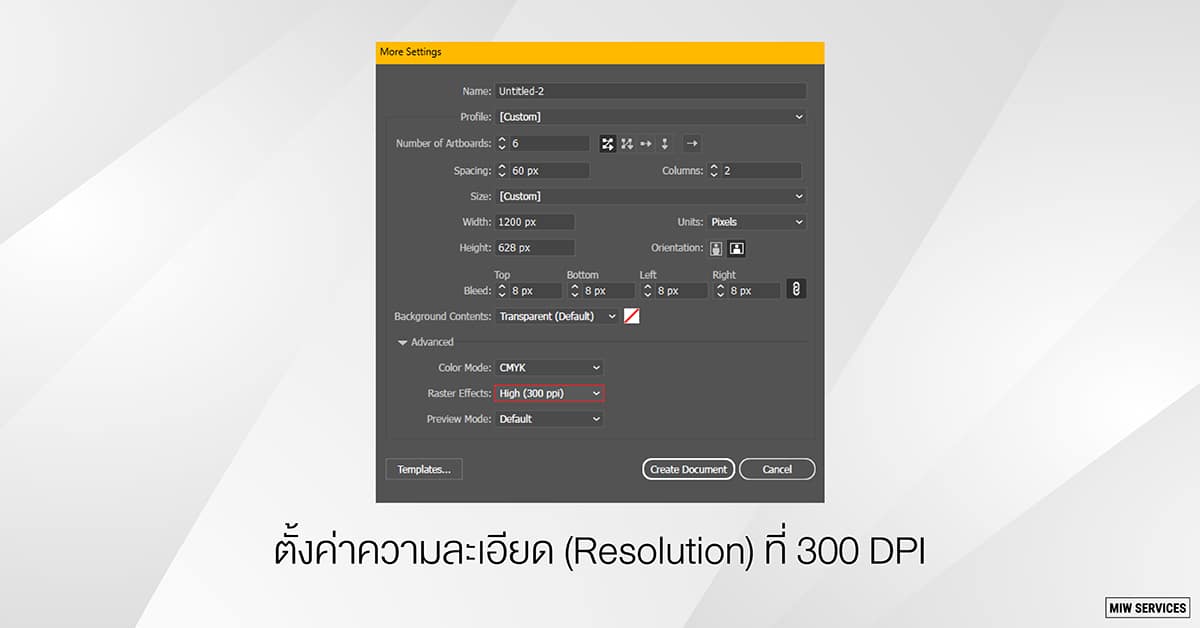This screenshot has height=628, width=1200.
Task: Choose the Arrange by Column layout icon
Action: coord(664,144)
